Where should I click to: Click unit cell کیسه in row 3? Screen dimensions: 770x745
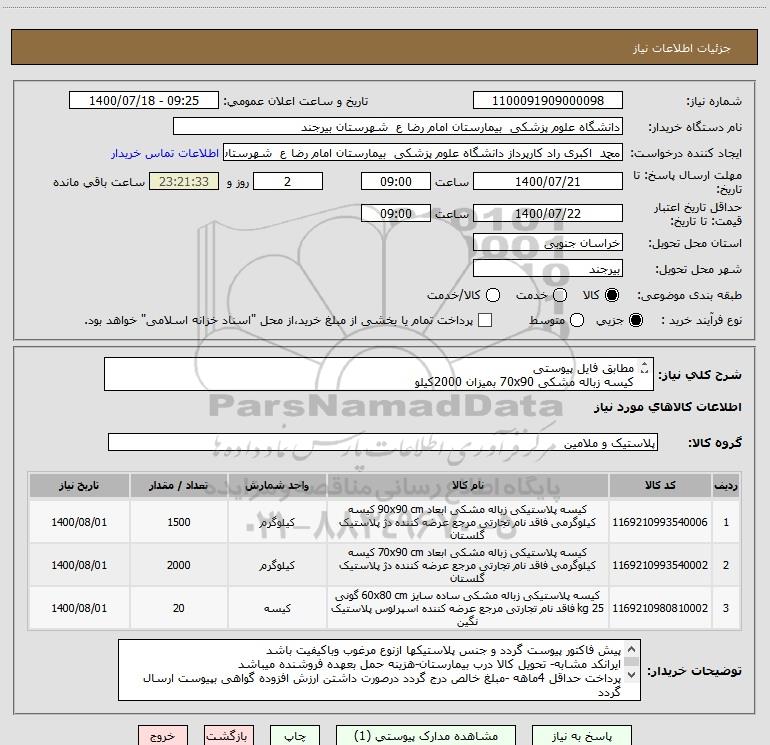click(277, 608)
